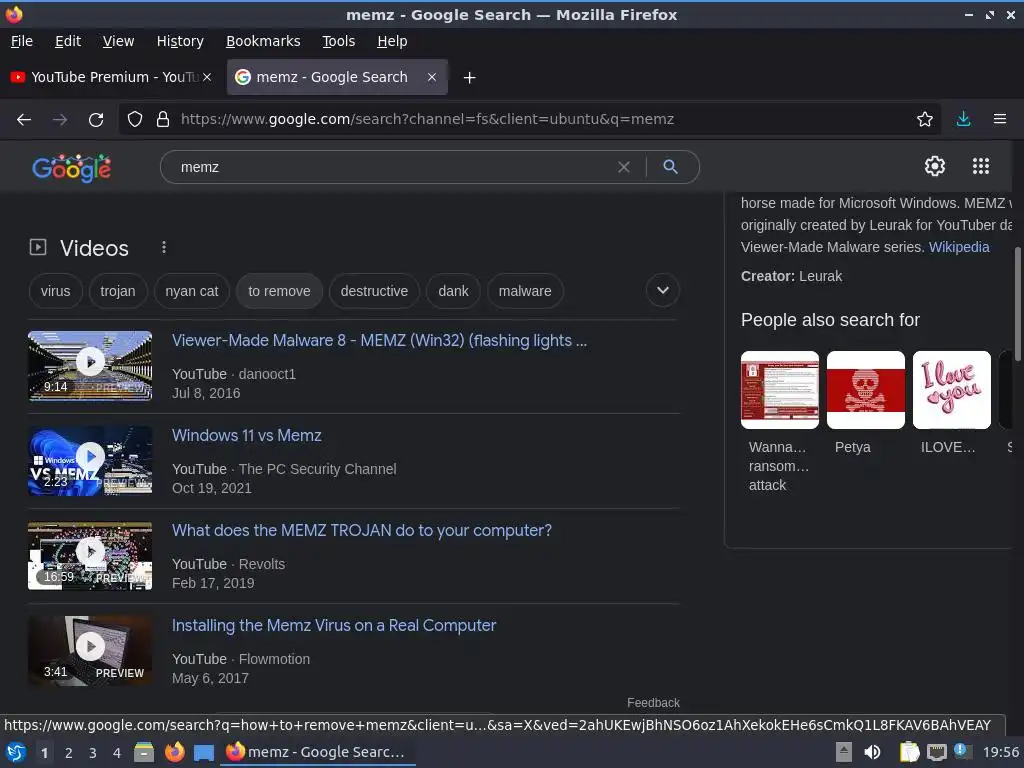The width and height of the screenshot is (1024, 768).
Task: Click the forward navigation arrow
Action: (59, 120)
